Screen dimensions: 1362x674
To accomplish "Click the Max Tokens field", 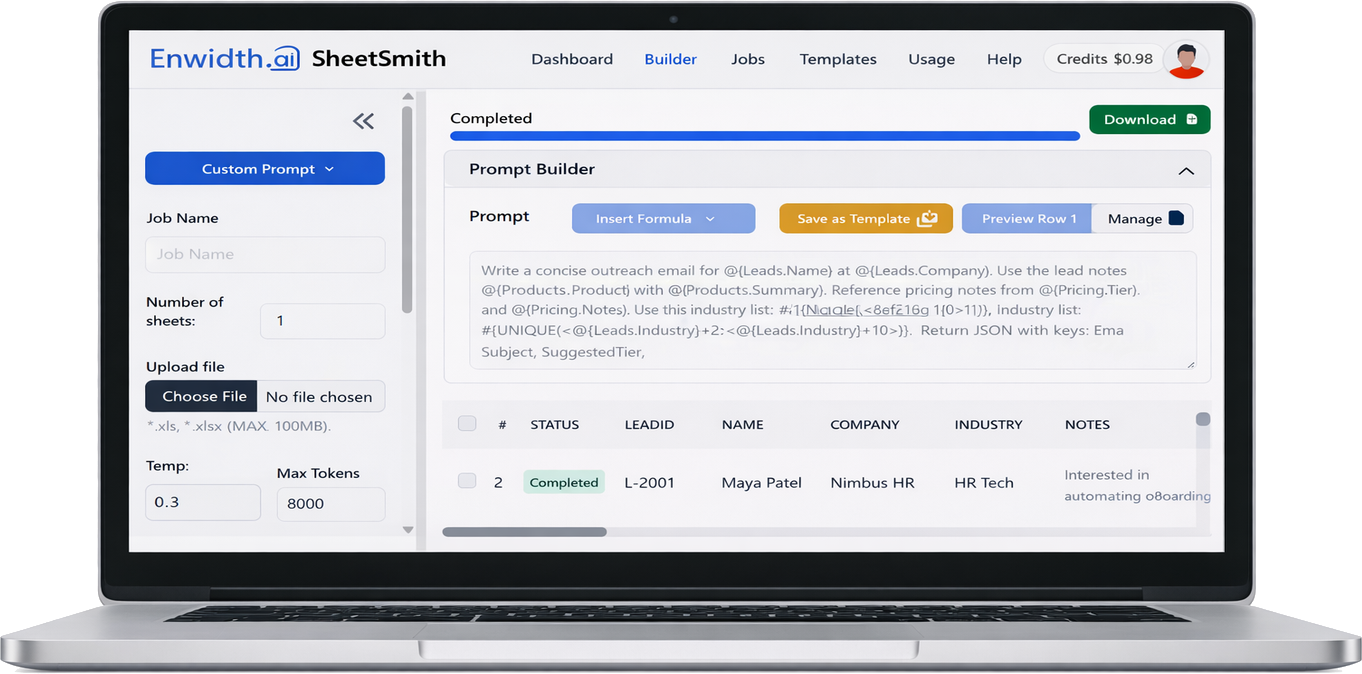I will point(330,504).
